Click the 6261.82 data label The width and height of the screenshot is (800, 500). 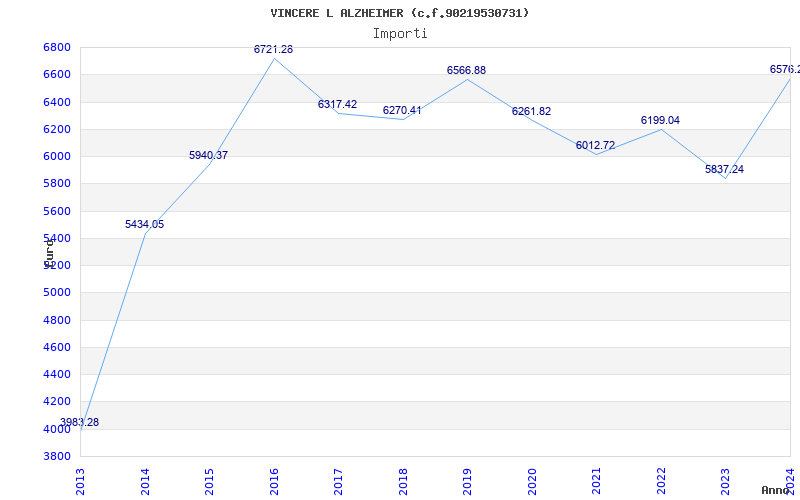pos(532,112)
